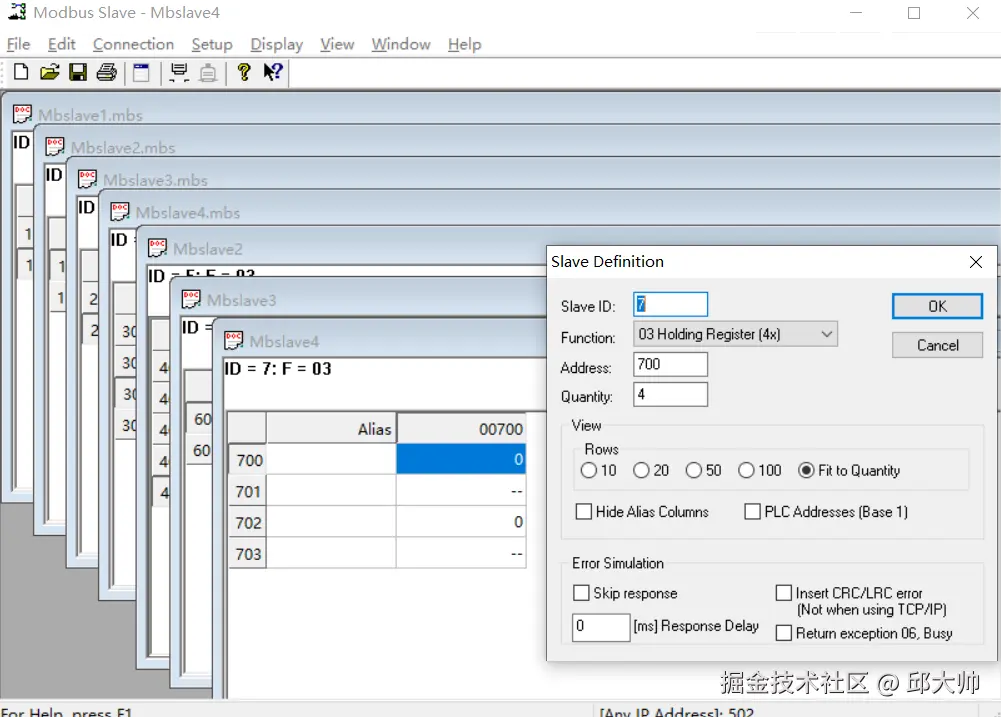Click the Mbslave4.mbs window document icon
This screenshot has height=717, width=1001.
[120, 212]
